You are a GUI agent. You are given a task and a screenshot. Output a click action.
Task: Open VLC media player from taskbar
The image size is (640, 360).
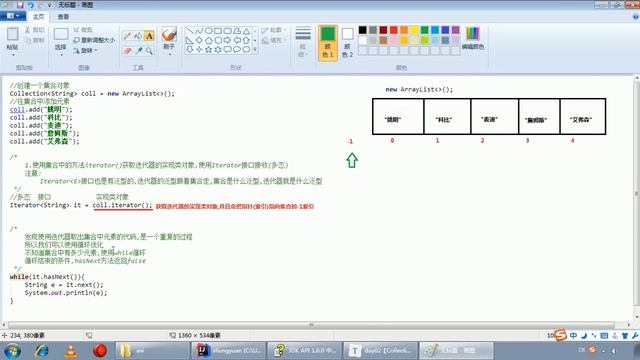pyautogui.click(x=71, y=351)
